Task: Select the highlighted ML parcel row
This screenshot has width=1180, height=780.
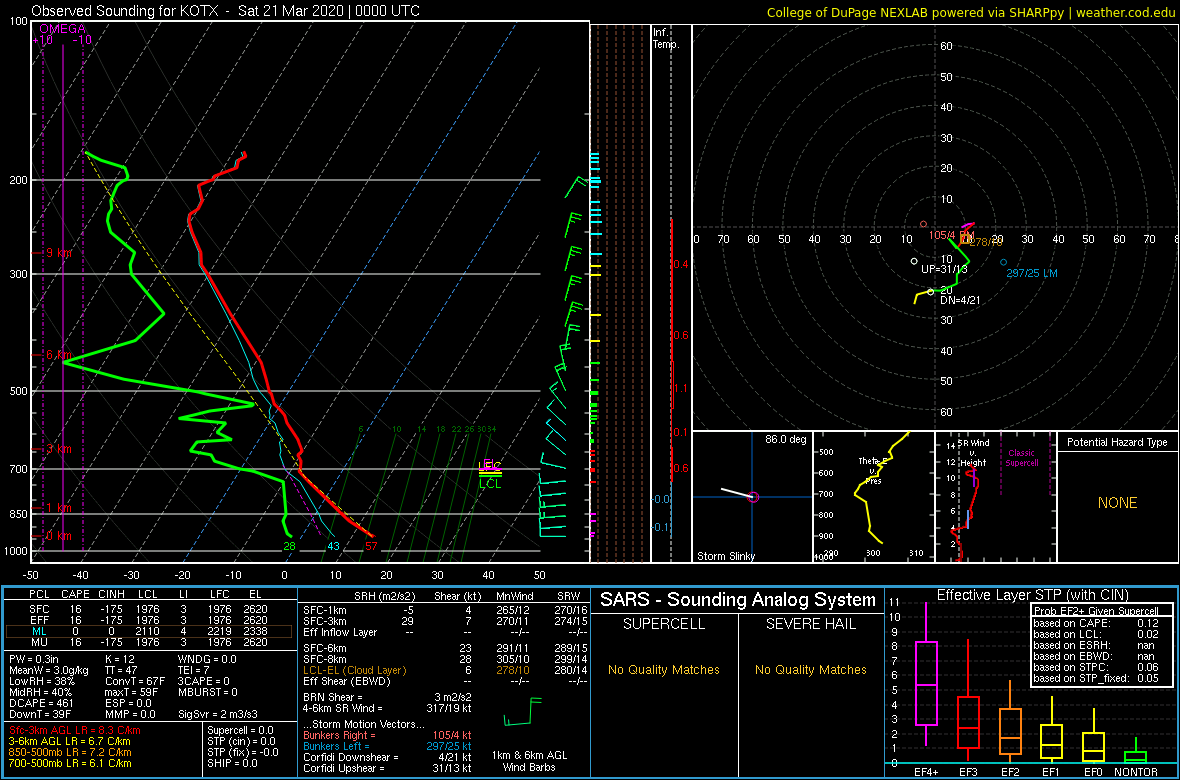Action: [149, 631]
